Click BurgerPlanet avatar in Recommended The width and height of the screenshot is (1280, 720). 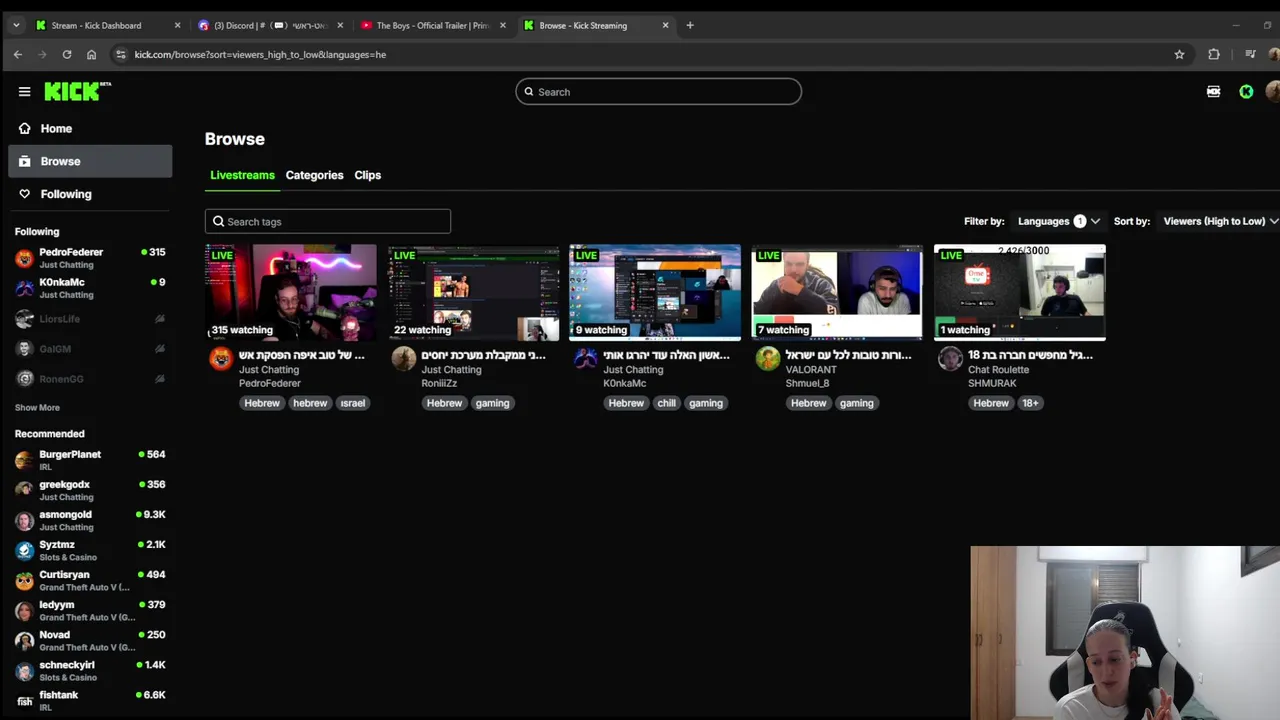(24, 460)
